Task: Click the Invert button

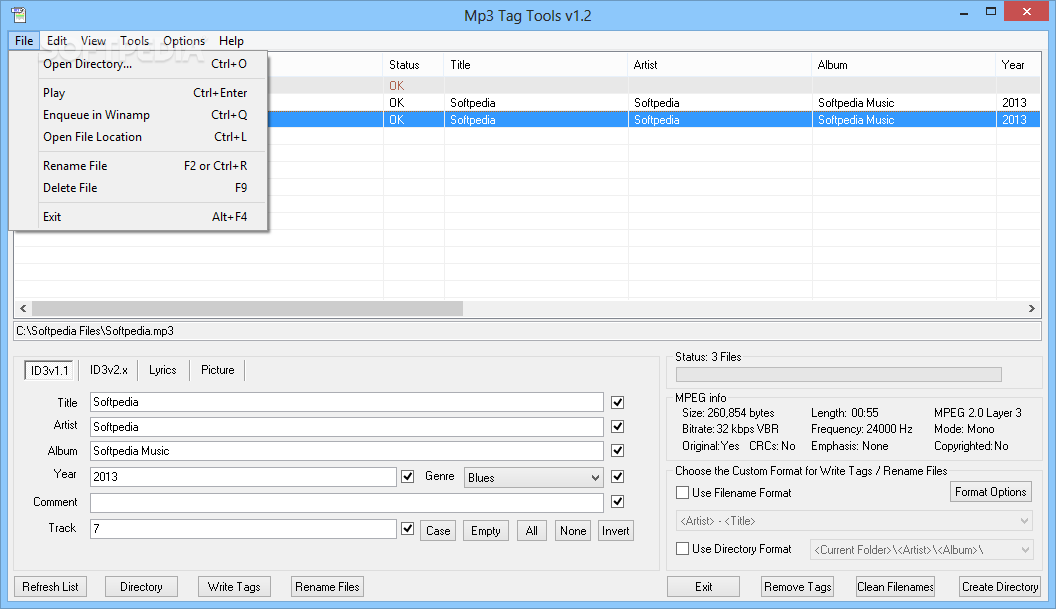Action: point(616,531)
